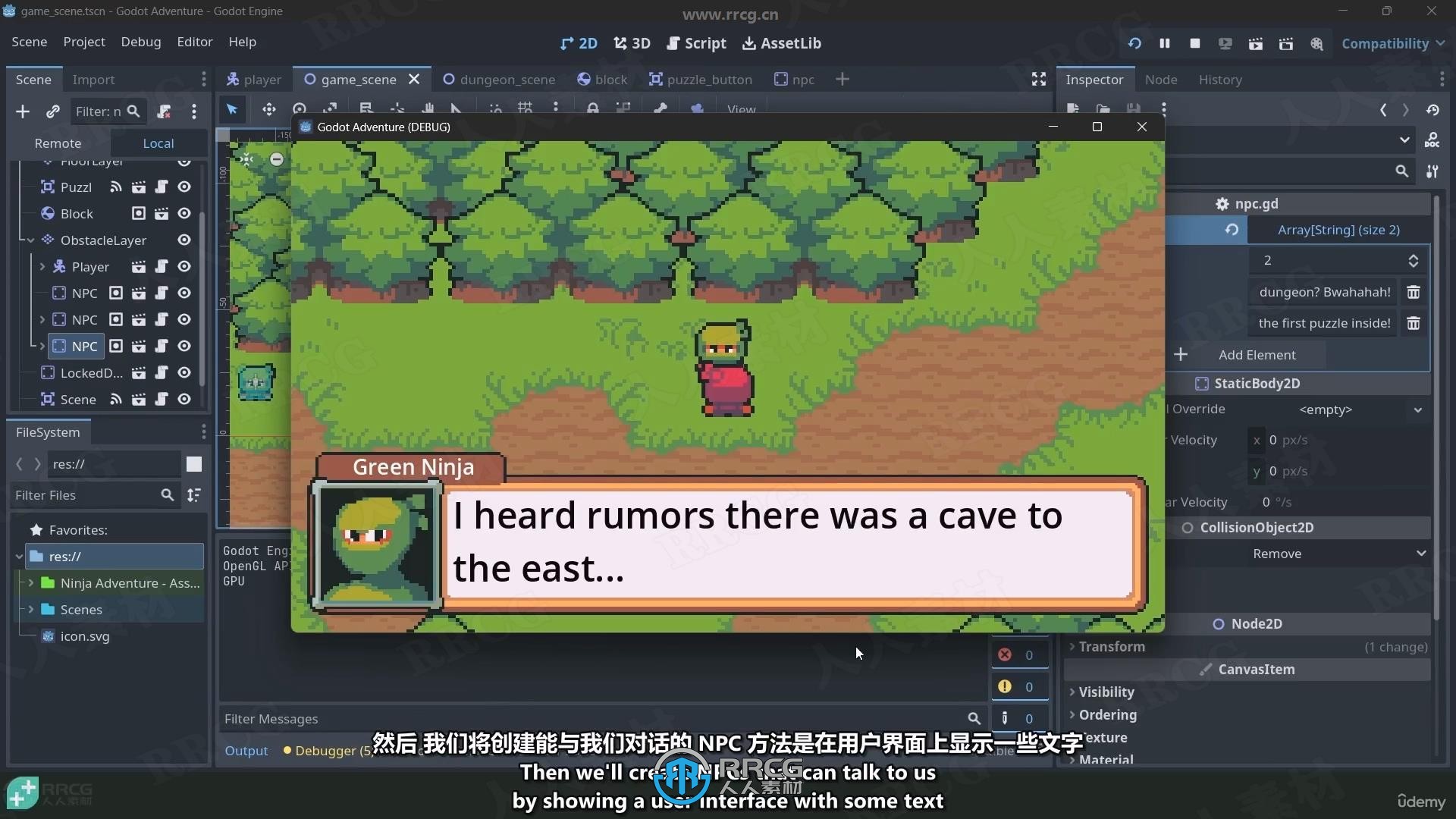Revert the Array[String] property value
Image resolution: width=1456 pixels, height=819 pixels.
click(x=1232, y=230)
